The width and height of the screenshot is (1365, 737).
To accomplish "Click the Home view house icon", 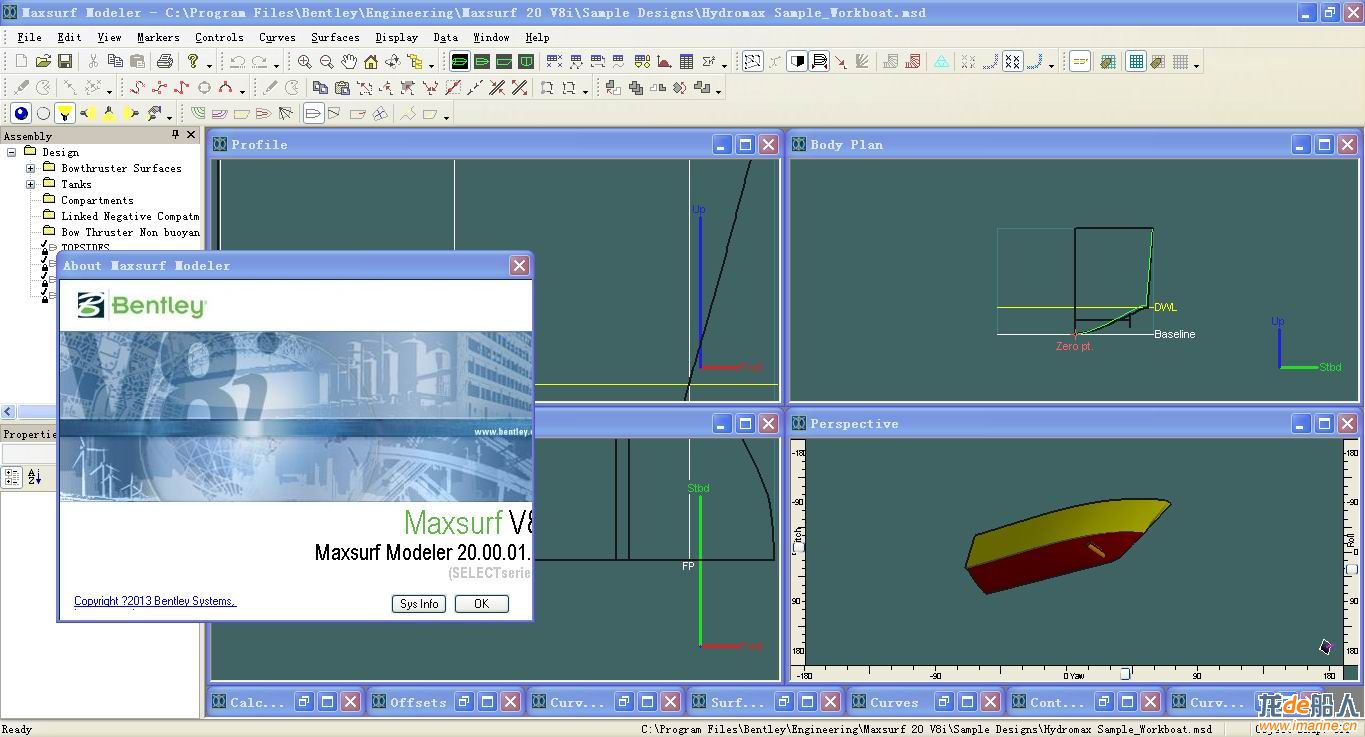I will click(x=371, y=62).
